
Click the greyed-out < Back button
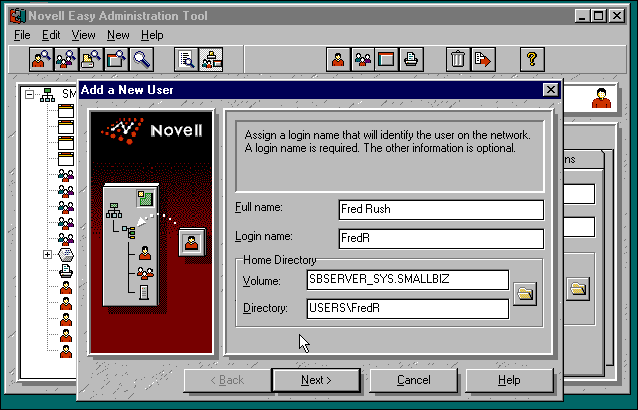pos(227,380)
